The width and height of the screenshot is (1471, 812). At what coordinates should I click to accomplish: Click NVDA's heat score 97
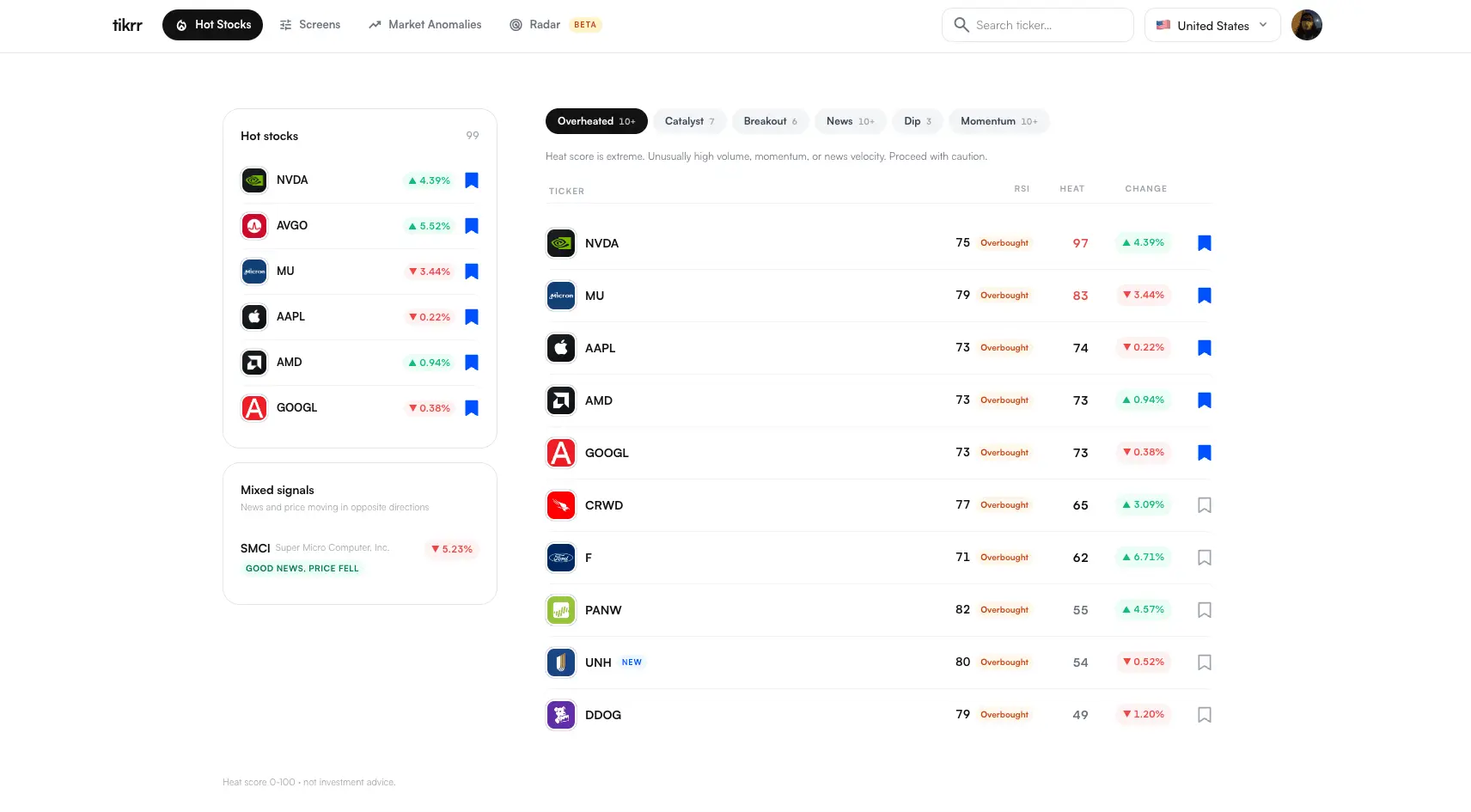point(1080,243)
